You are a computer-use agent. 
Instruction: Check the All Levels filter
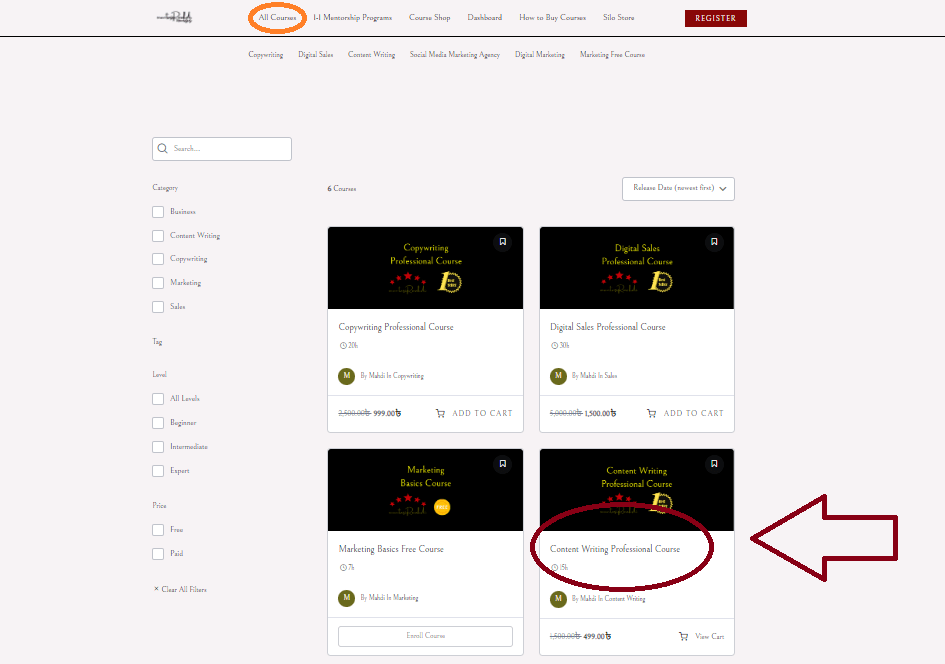click(x=158, y=399)
